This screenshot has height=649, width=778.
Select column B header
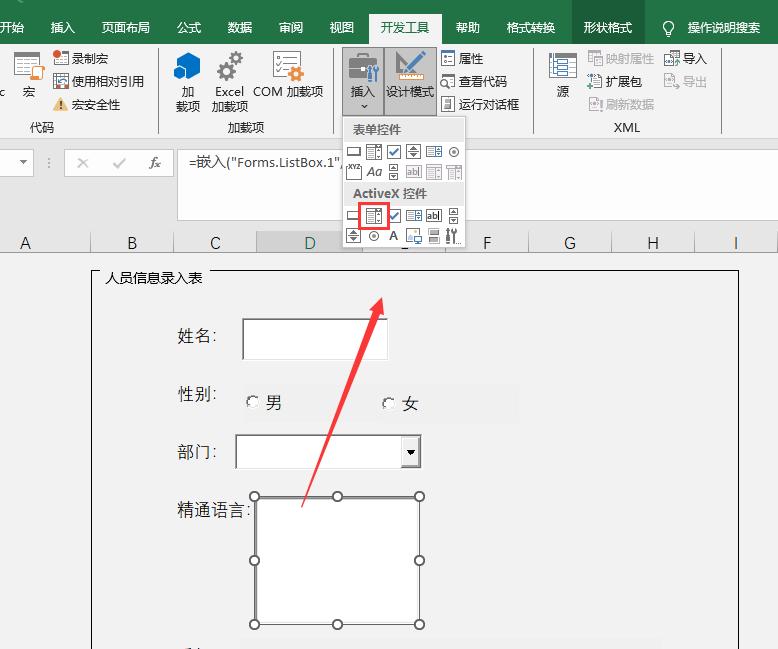[132, 243]
